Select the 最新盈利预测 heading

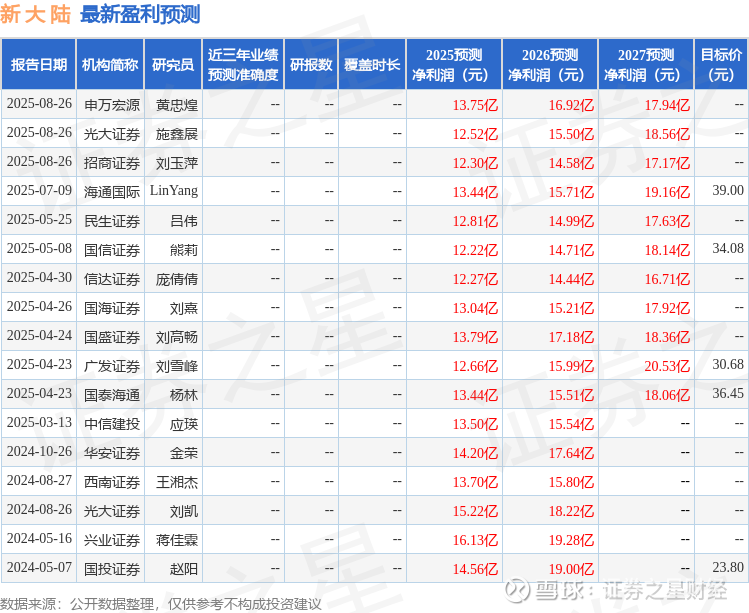(140, 15)
